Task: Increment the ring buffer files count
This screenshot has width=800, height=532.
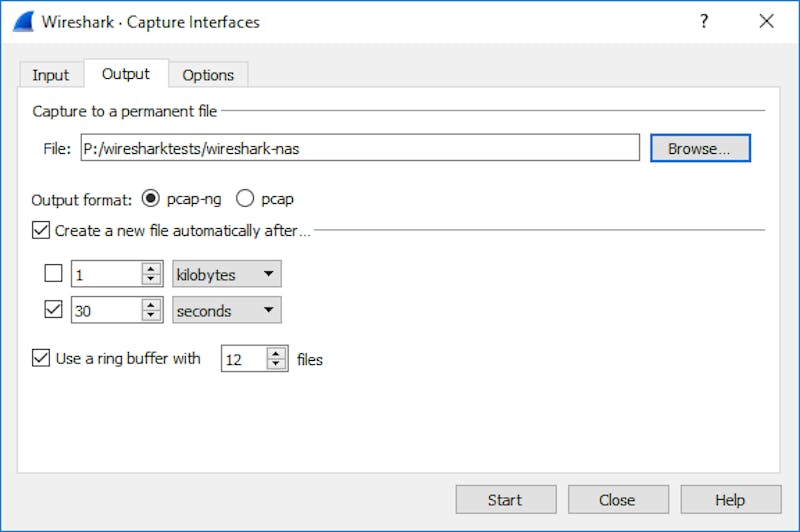Action: point(277,353)
